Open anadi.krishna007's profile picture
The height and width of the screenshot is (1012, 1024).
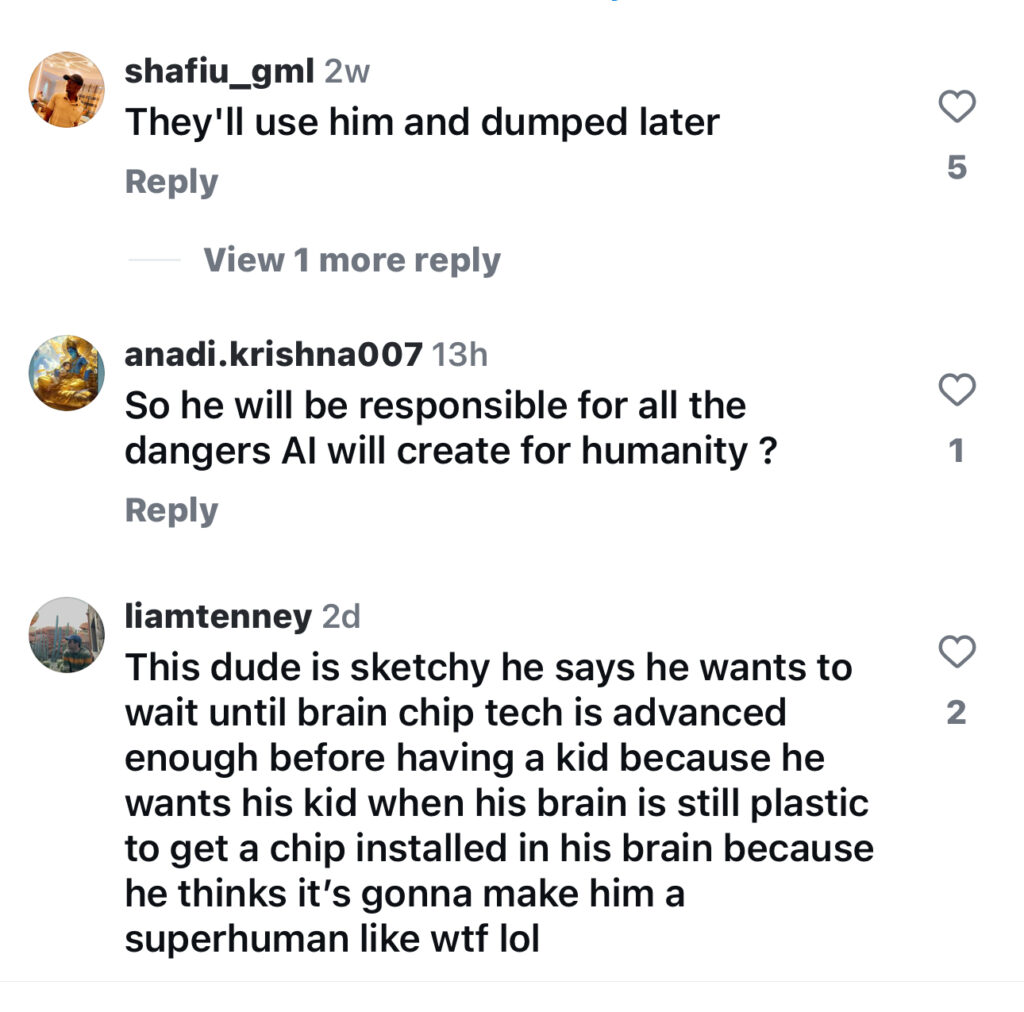[67, 373]
